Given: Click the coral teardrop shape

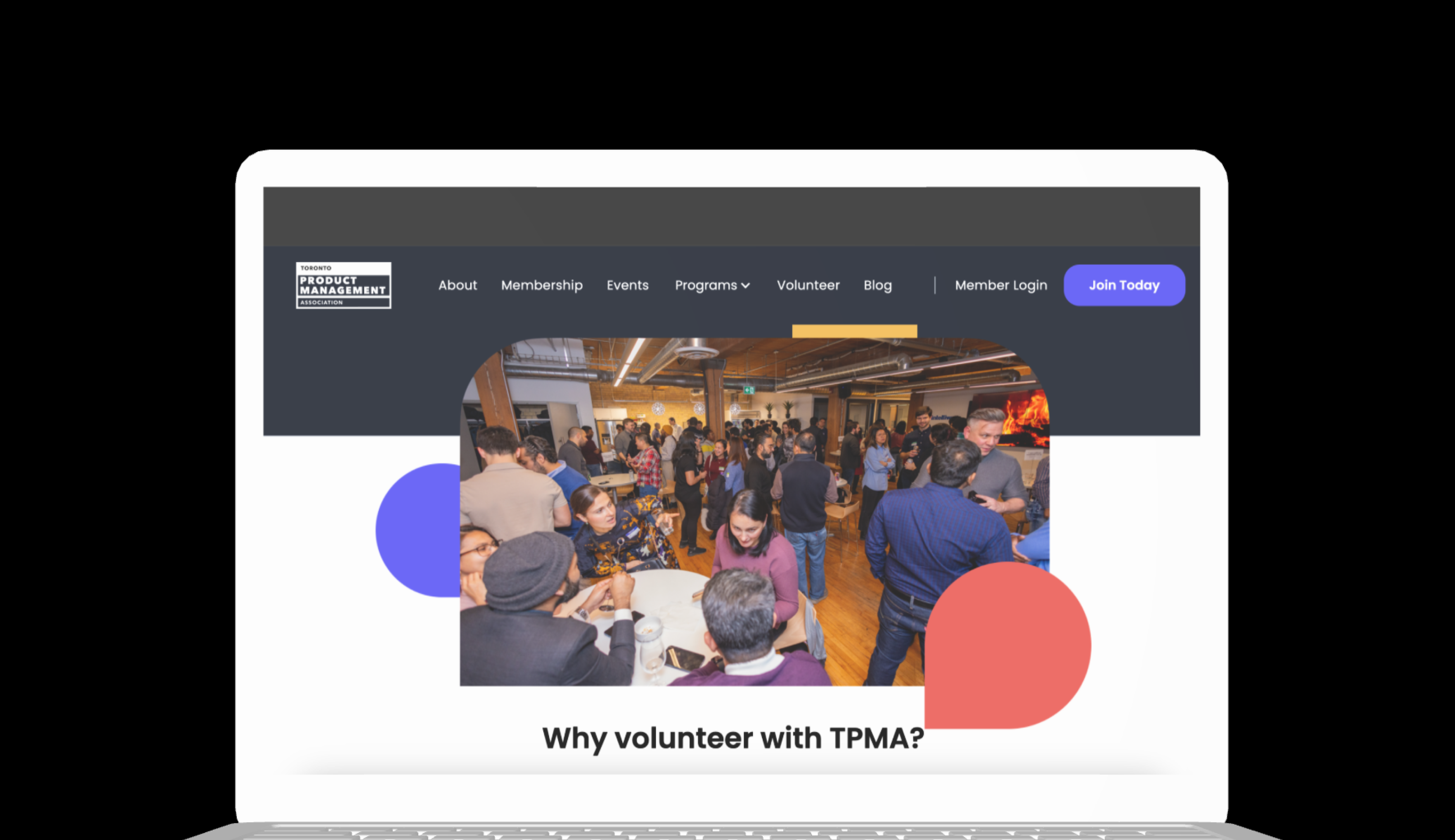Looking at the screenshot, I should pos(1007,645).
